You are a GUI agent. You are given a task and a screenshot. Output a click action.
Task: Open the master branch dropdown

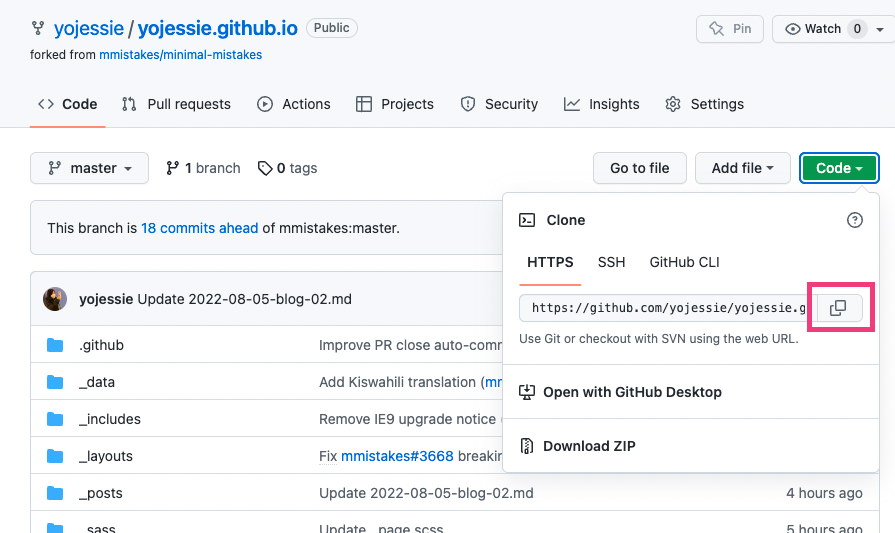coord(90,168)
